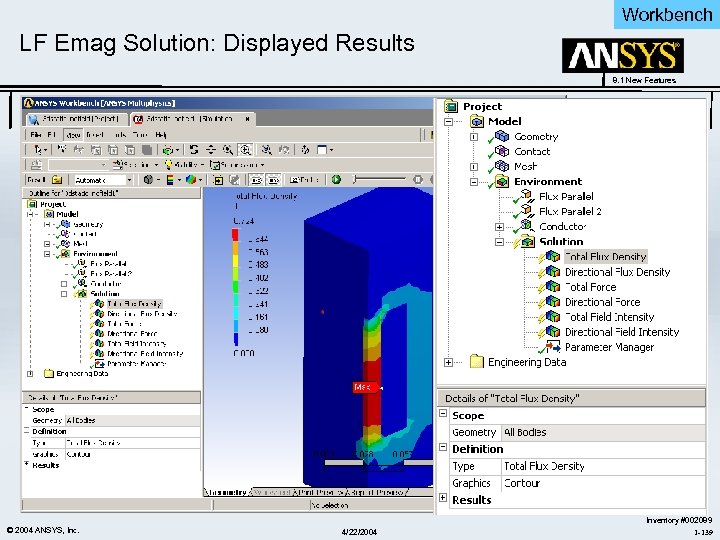Open the Help menu

(x=161, y=135)
